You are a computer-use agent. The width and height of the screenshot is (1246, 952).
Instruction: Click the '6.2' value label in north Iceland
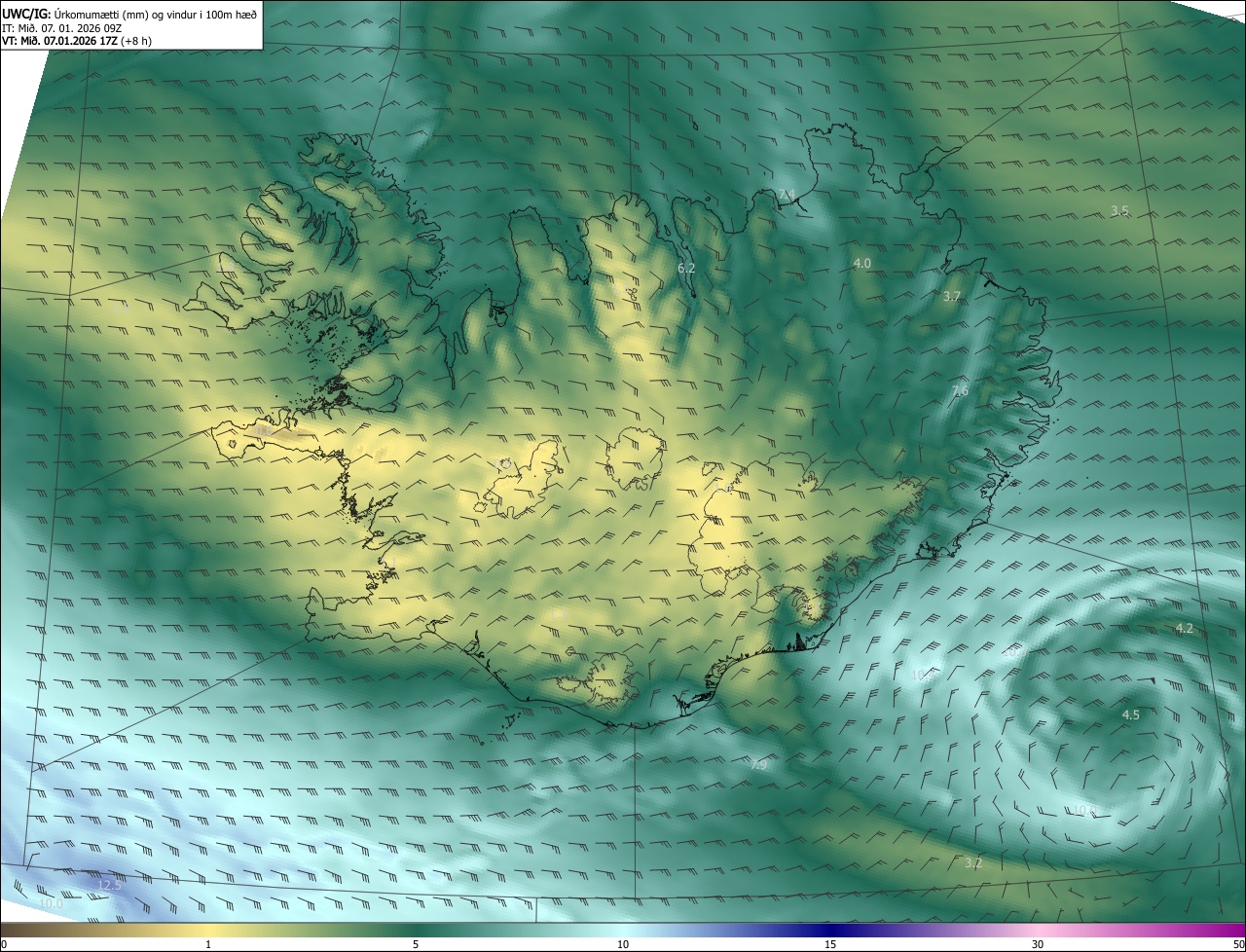[686, 268]
